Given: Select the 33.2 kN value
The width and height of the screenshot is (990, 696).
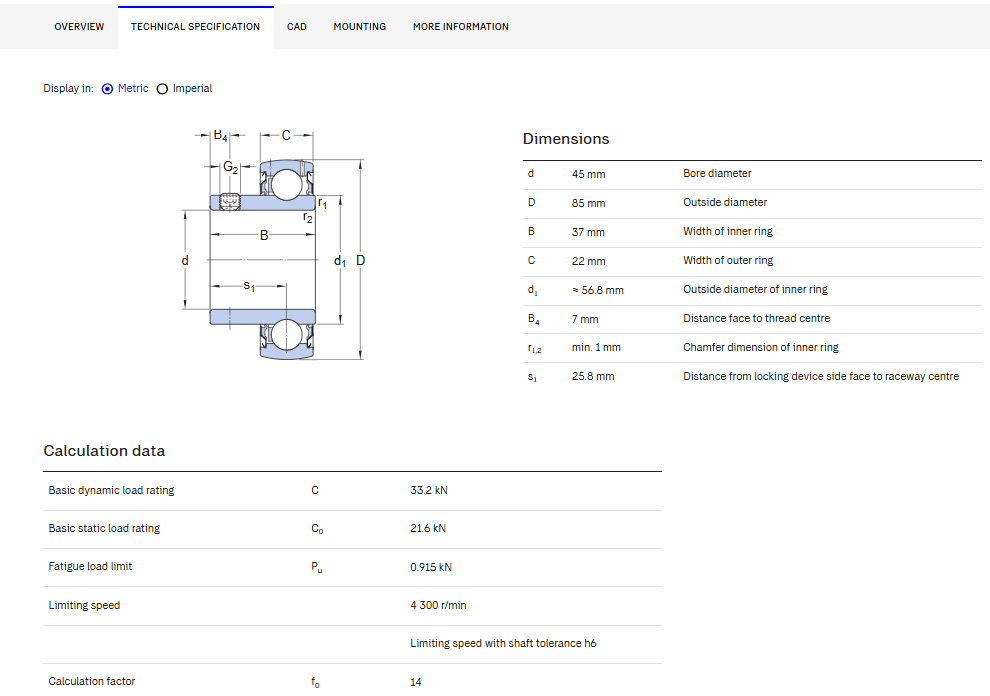Looking at the screenshot, I should tap(429, 490).
